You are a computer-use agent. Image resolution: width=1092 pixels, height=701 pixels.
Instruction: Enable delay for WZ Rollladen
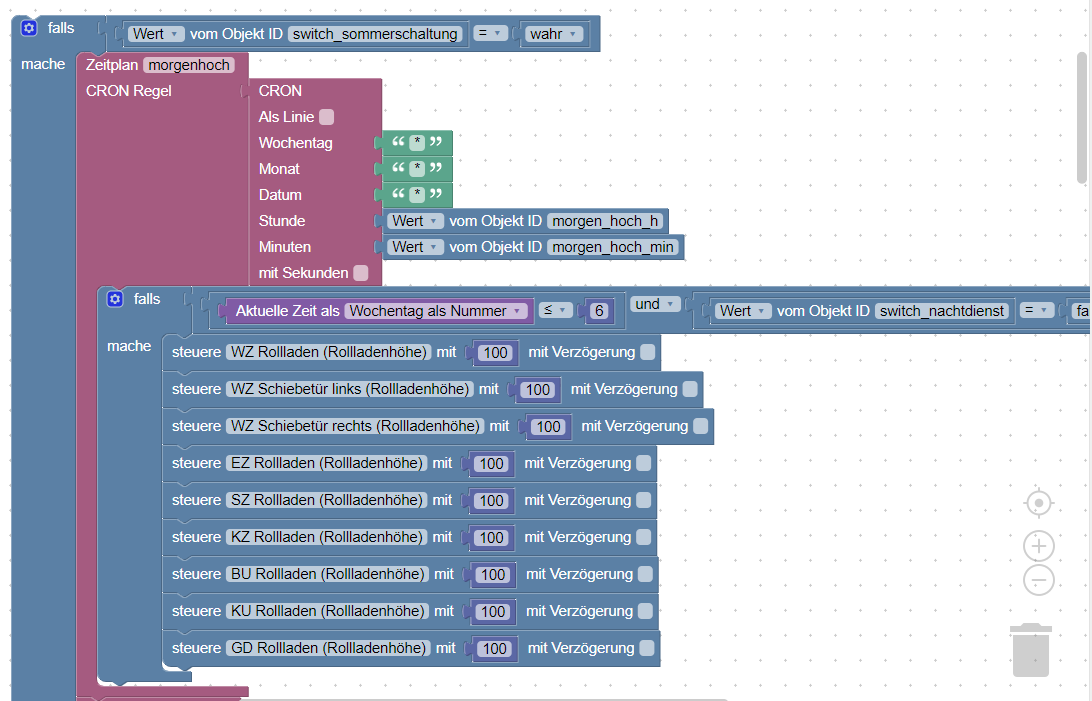click(x=648, y=352)
